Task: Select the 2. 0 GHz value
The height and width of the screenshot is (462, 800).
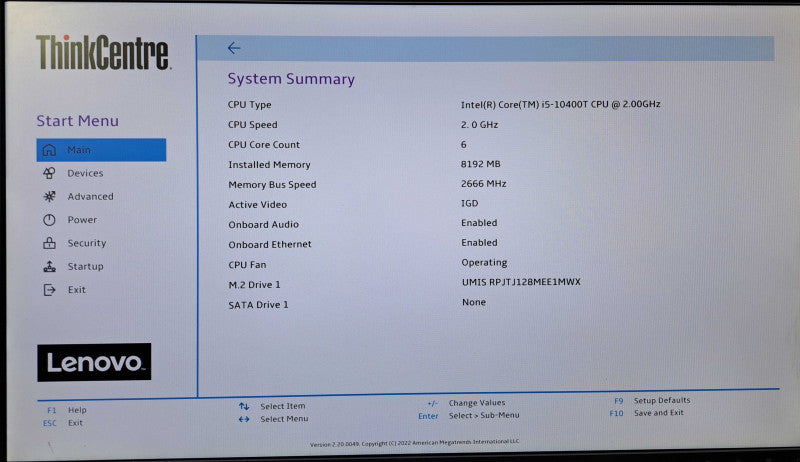Action: coord(480,124)
